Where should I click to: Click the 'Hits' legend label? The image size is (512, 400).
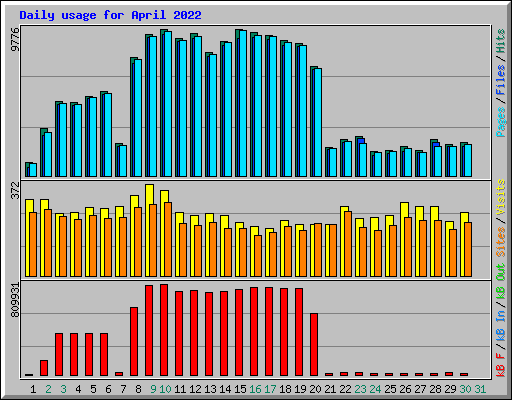click(x=501, y=41)
